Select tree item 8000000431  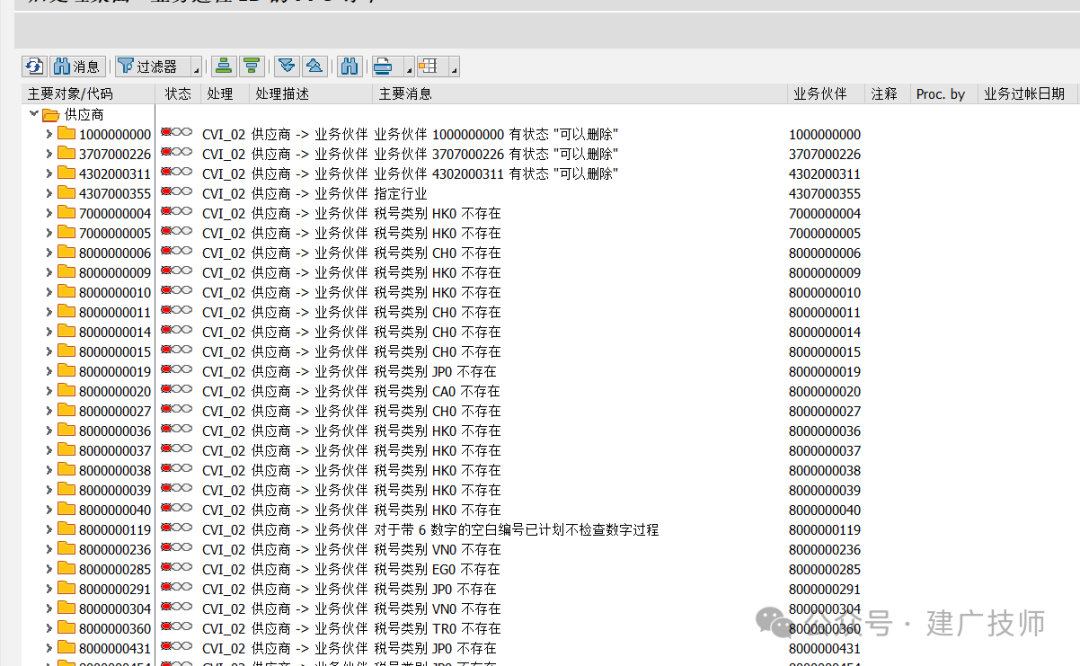click(114, 649)
